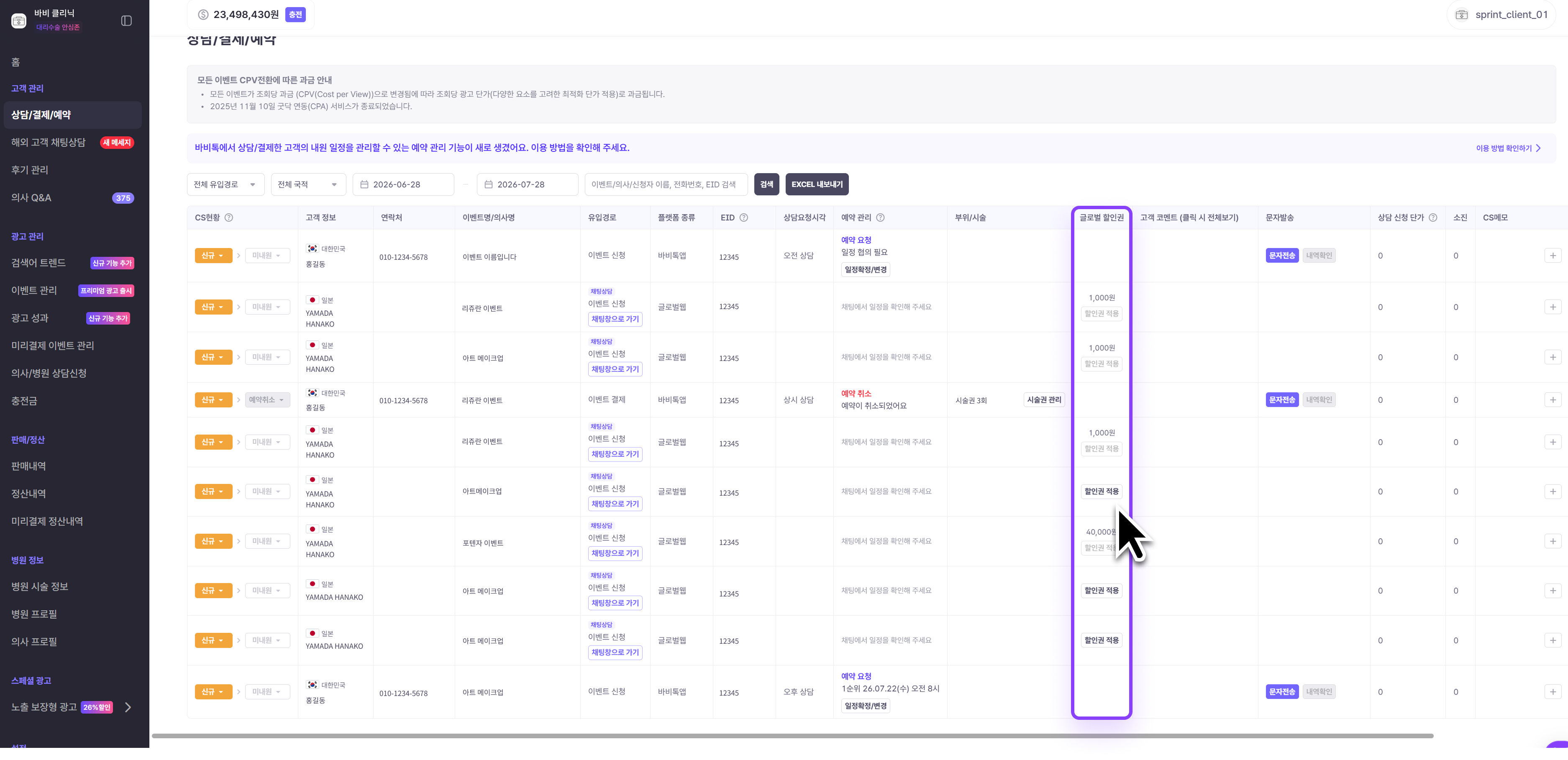
Task: Show help for the 예약 관리 column
Action: pyautogui.click(x=880, y=218)
